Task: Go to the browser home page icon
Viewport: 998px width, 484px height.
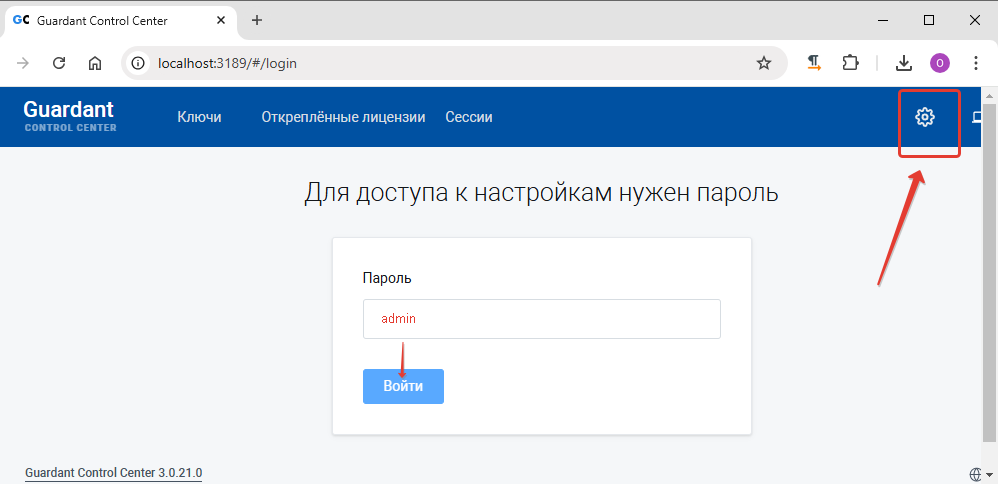Action: (x=95, y=63)
